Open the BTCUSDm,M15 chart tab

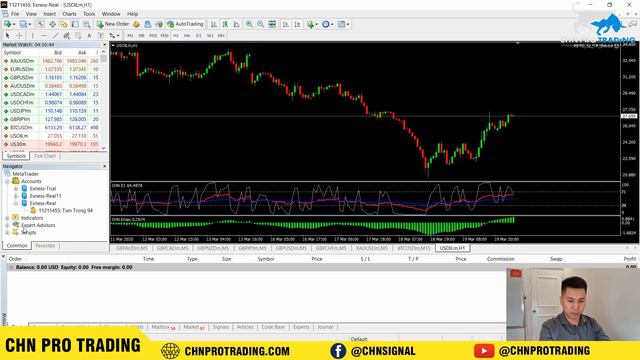tap(413, 248)
